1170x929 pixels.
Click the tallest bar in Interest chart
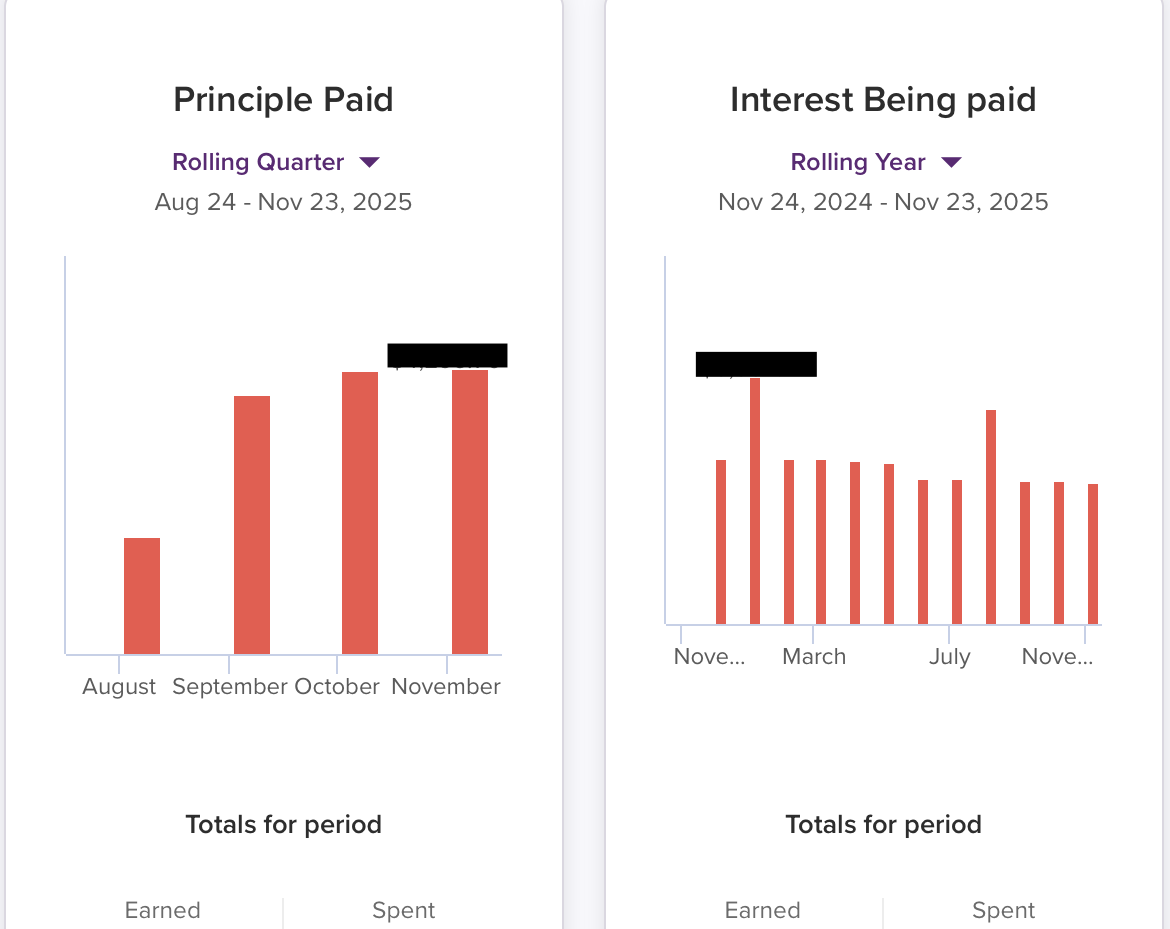click(x=755, y=500)
